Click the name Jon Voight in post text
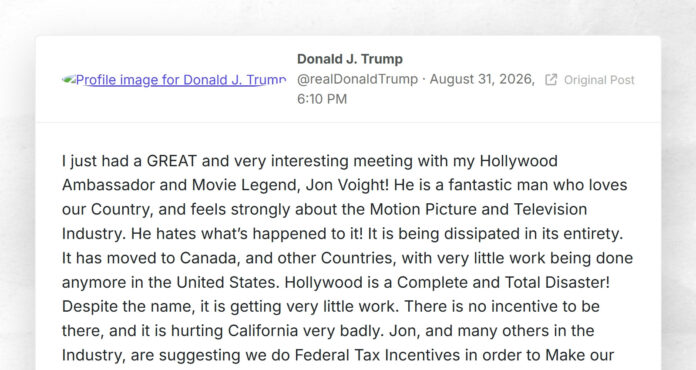This screenshot has height=370, width=696. tap(347, 185)
